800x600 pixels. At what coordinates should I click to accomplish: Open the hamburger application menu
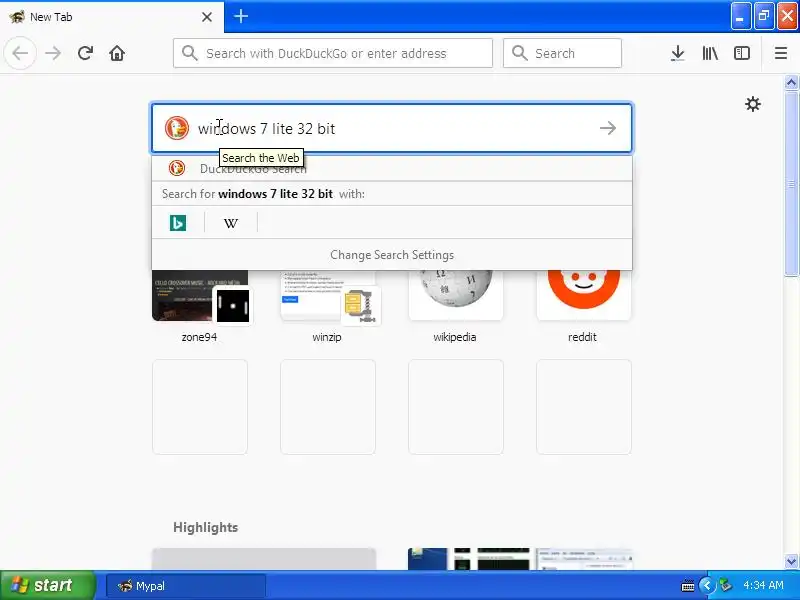781,53
